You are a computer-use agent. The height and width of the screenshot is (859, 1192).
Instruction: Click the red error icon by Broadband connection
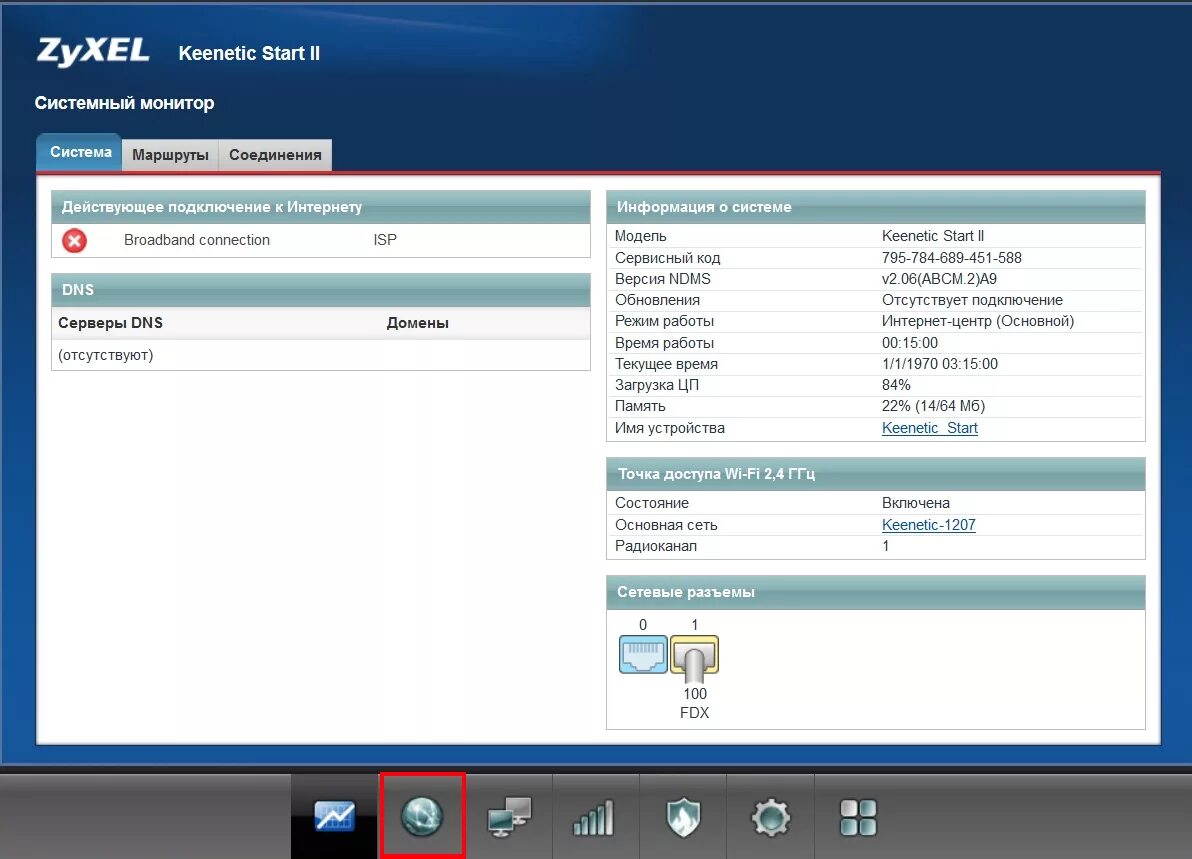pos(74,240)
